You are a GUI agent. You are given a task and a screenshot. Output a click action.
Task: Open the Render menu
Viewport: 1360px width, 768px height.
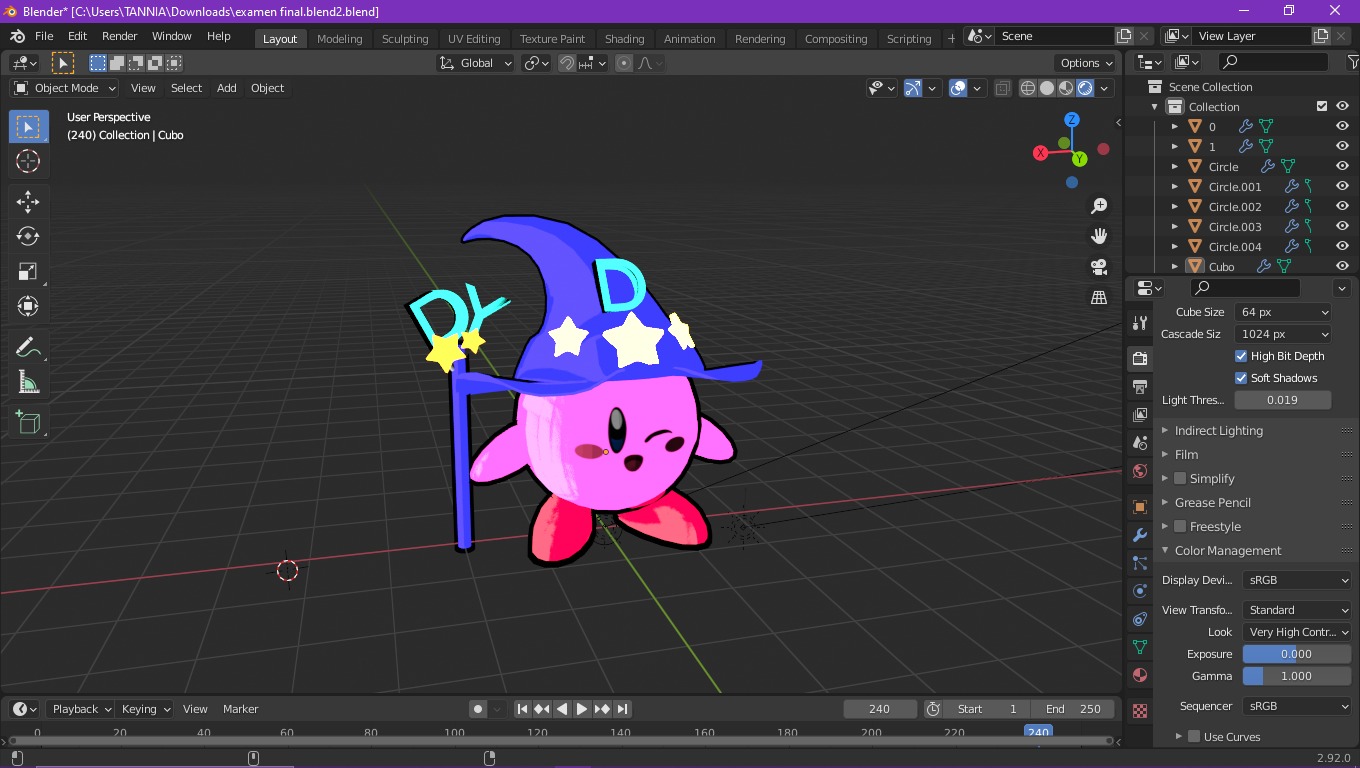[x=119, y=36]
